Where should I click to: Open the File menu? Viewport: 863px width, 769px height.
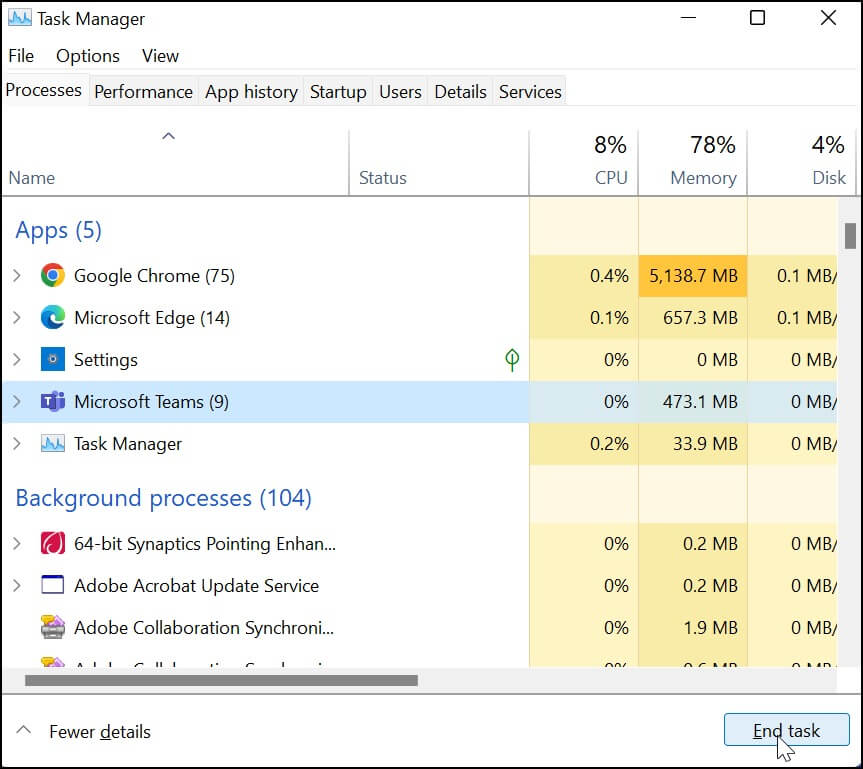[x=21, y=56]
